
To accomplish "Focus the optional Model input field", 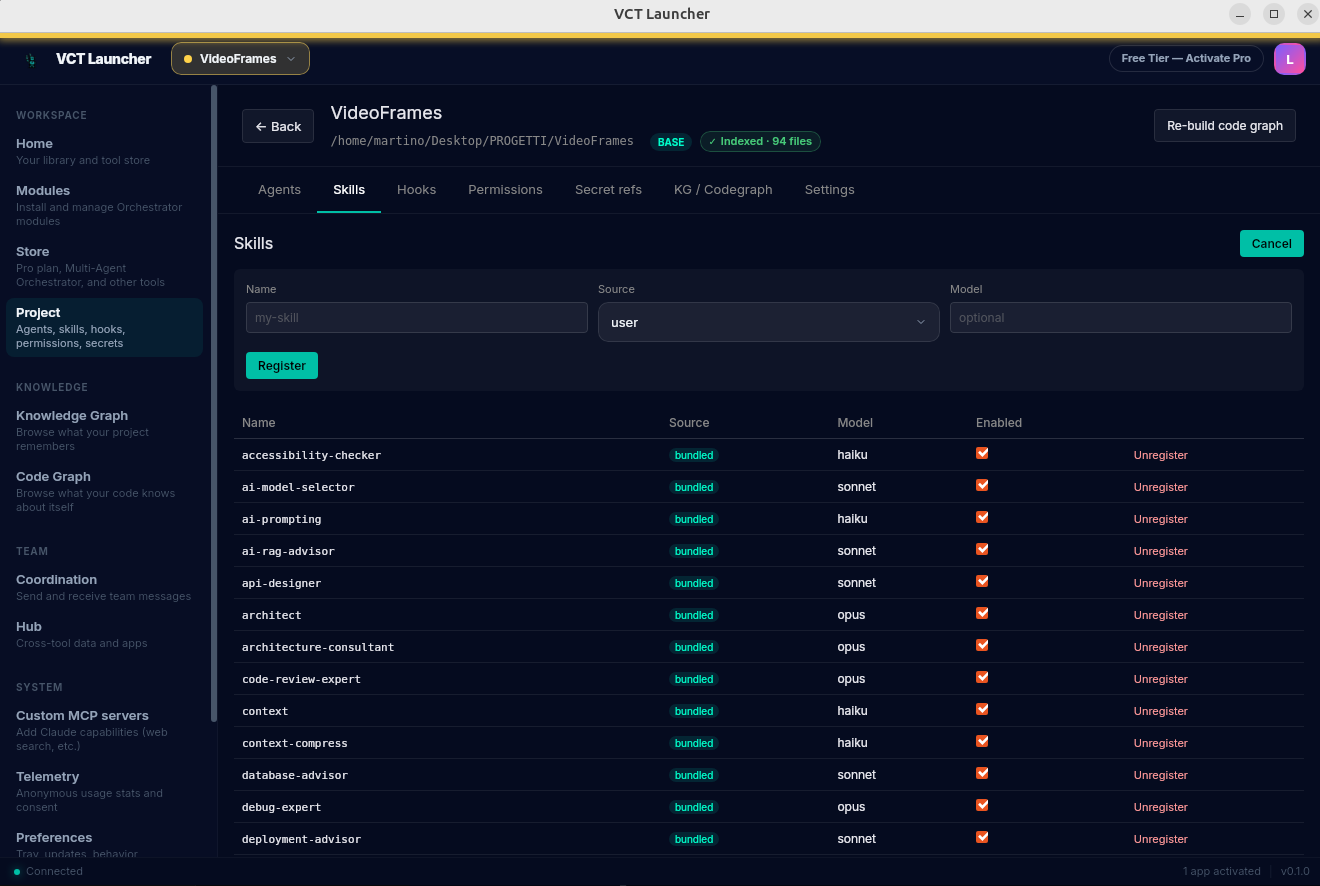I will (x=1120, y=318).
